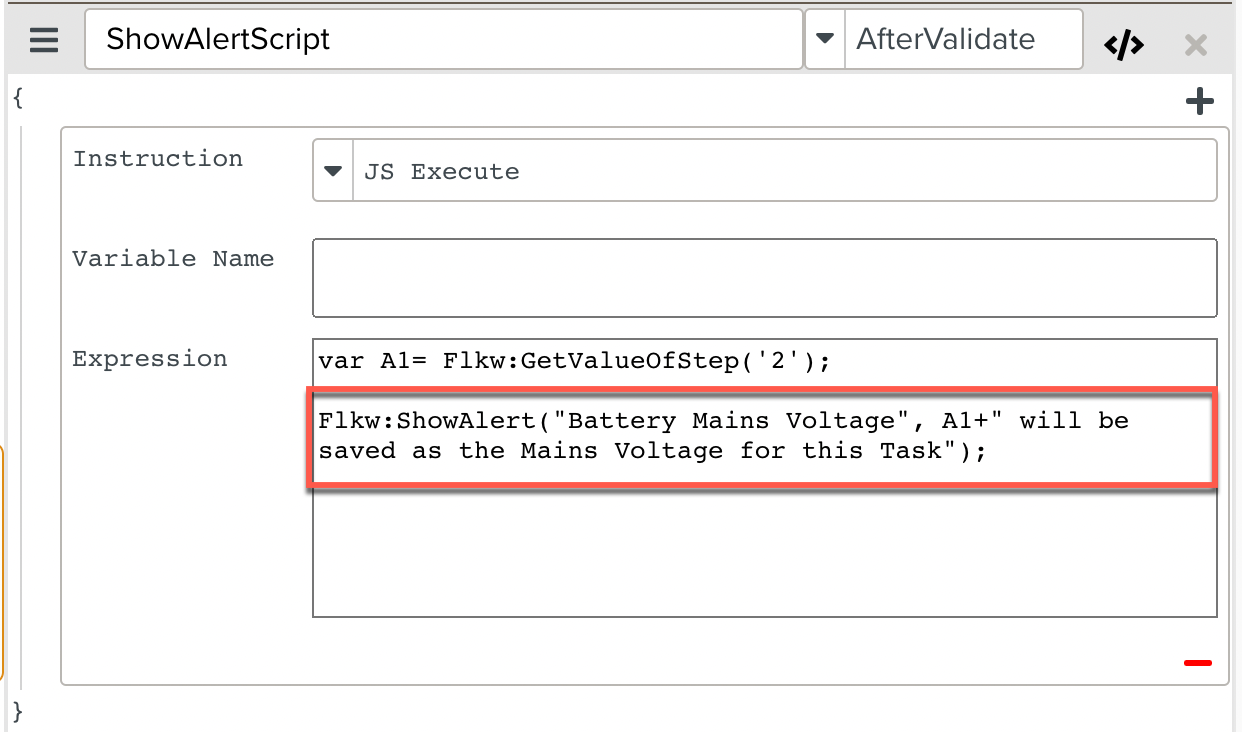
Task: Expand the AfterValidate event dropdown arrow
Action: pos(825,40)
